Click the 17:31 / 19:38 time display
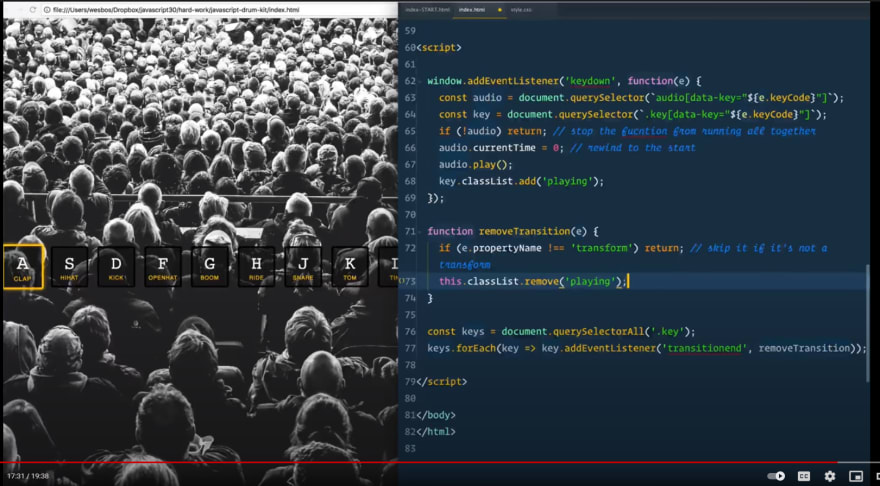Viewport: 880px width, 486px height. [28, 476]
